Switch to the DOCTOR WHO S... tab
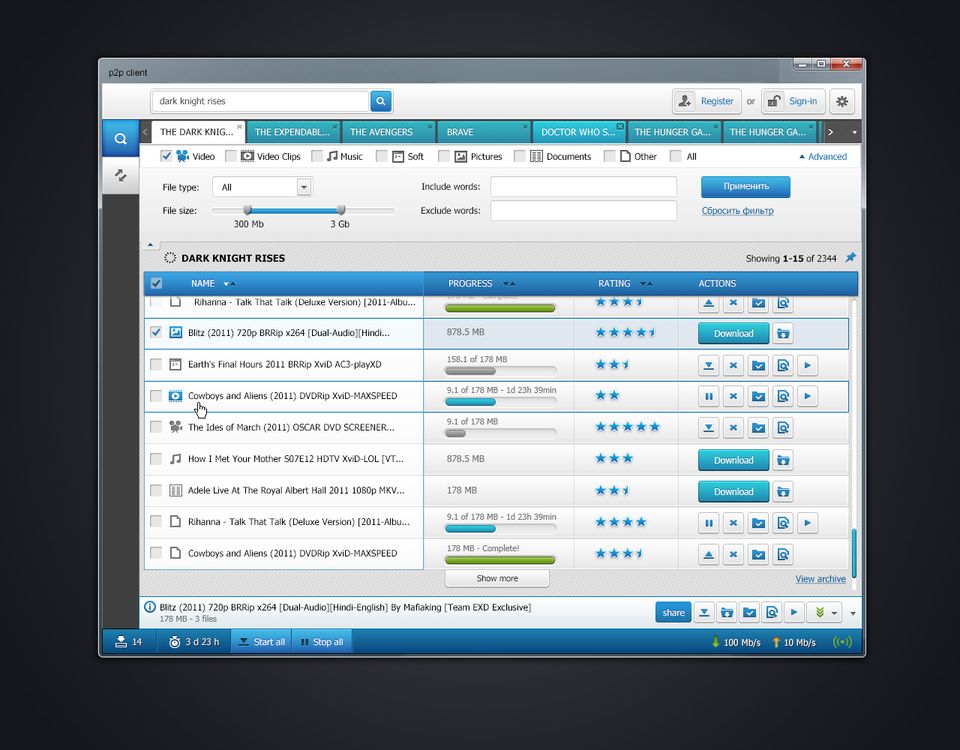This screenshot has width=960, height=750. coord(578,132)
